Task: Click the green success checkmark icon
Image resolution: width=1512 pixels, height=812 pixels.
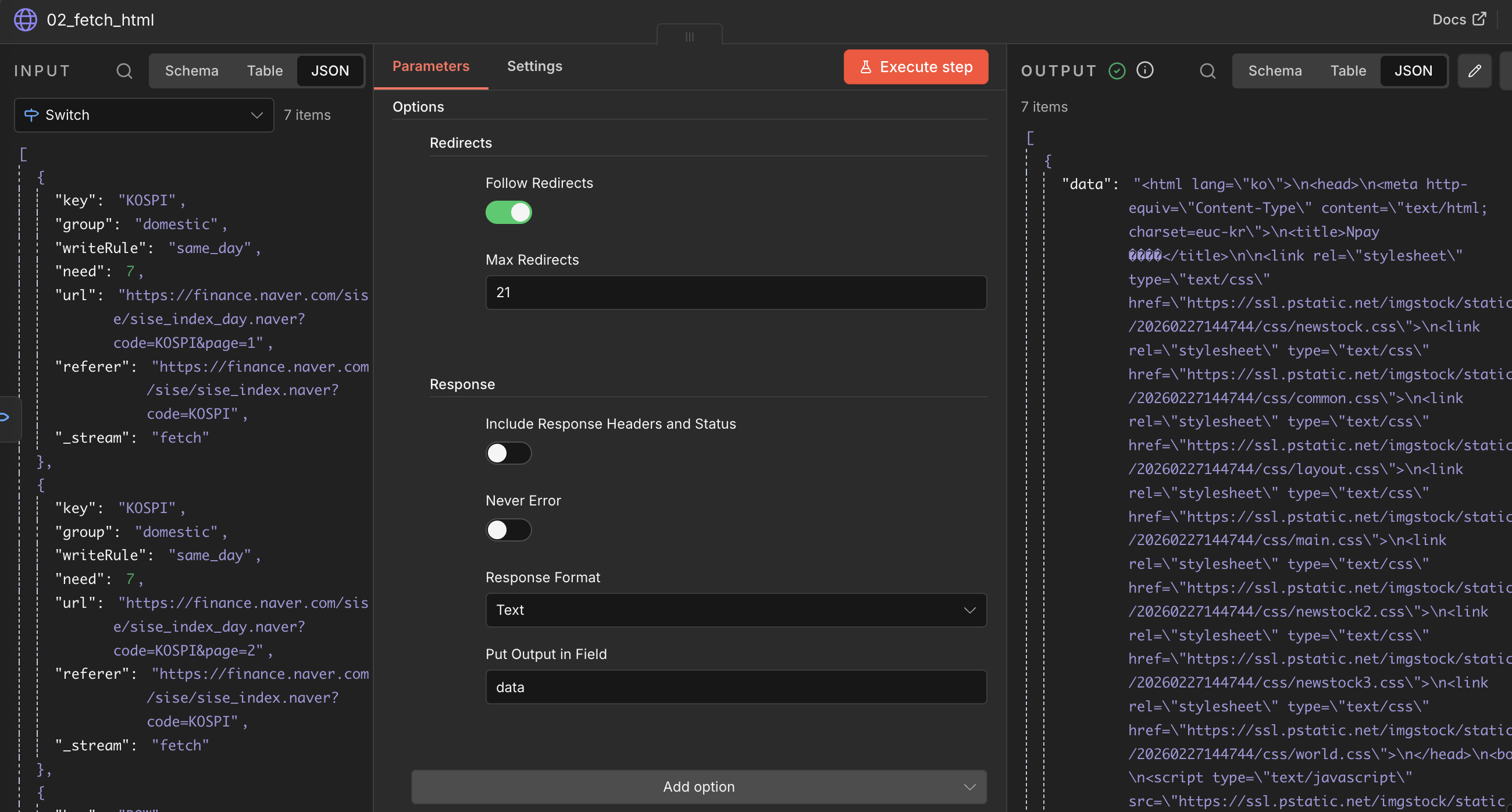Action: [x=1117, y=71]
